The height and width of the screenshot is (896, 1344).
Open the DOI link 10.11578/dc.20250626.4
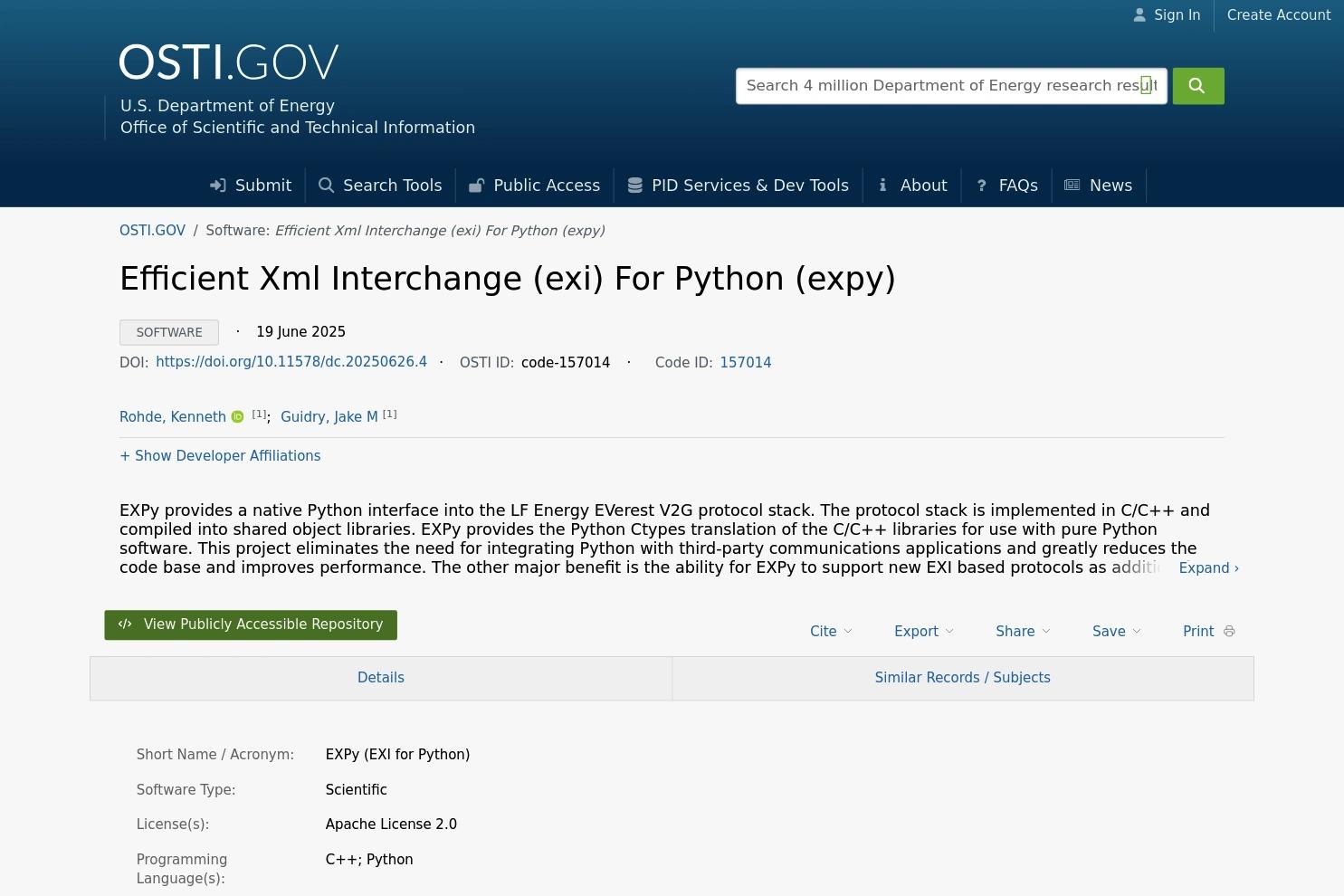click(291, 362)
